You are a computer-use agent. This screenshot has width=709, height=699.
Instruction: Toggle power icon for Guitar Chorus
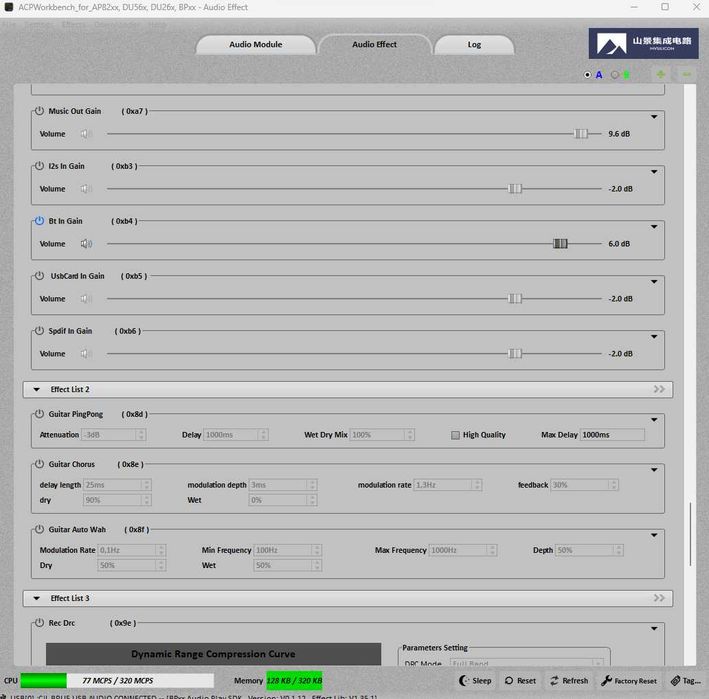point(39,464)
